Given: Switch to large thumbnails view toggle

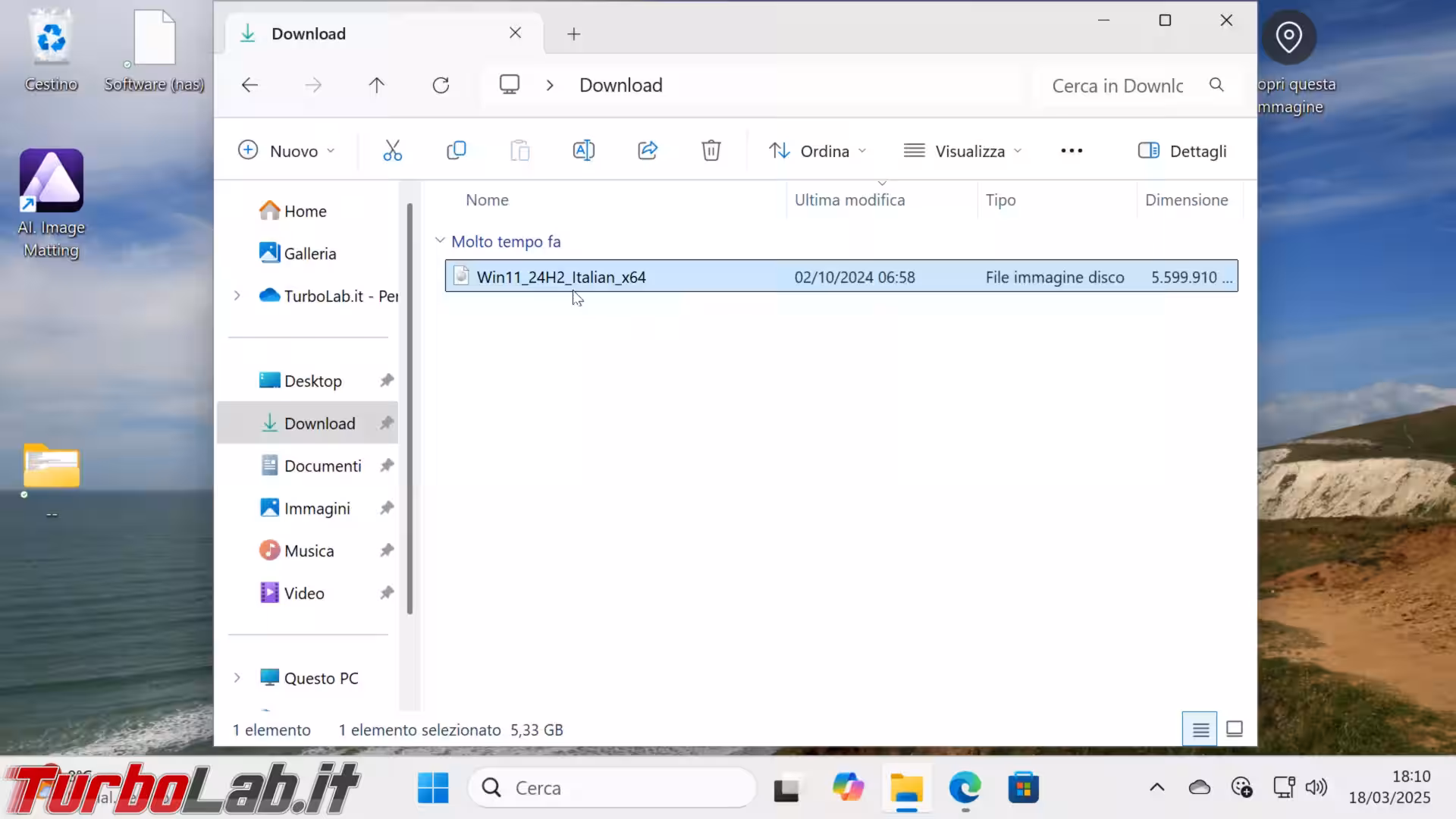Looking at the screenshot, I should (x=1235, y=730).
